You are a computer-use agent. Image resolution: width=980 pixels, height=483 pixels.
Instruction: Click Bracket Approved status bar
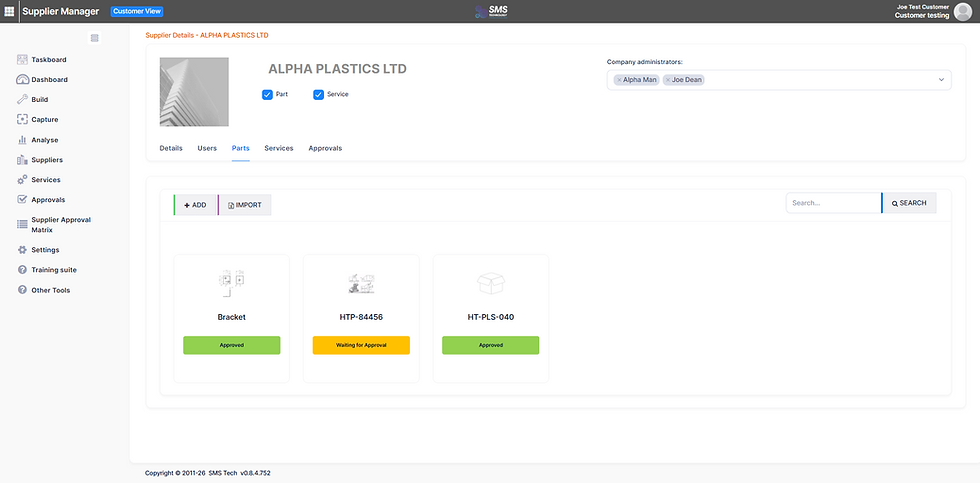[231, 345]
